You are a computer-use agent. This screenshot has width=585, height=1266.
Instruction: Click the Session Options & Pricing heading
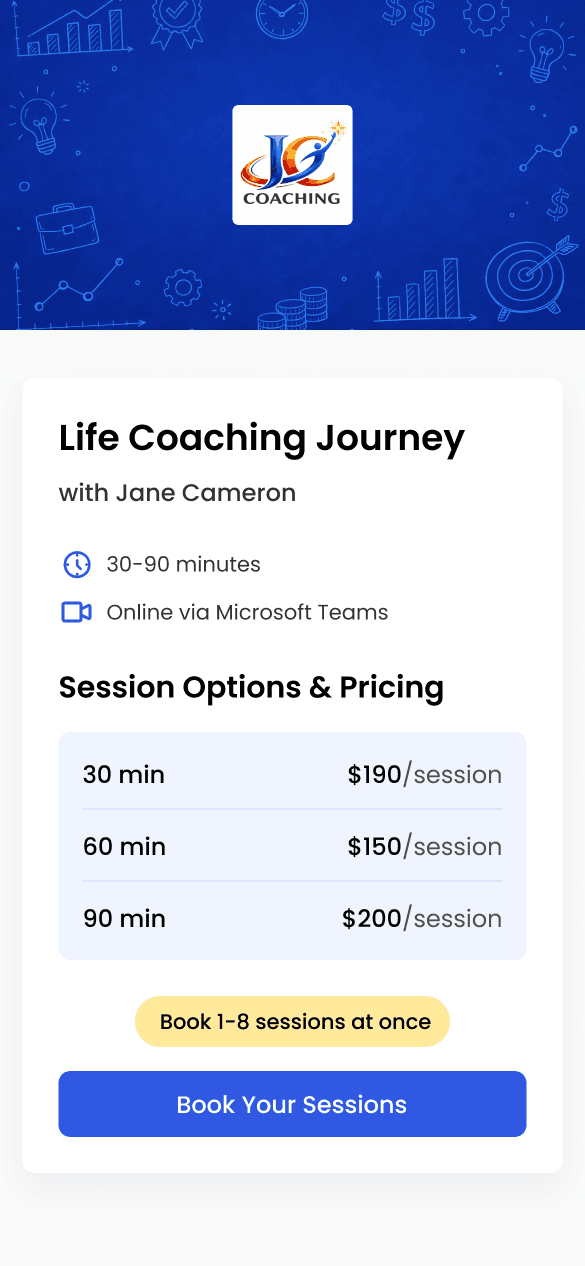click(251, 687)
